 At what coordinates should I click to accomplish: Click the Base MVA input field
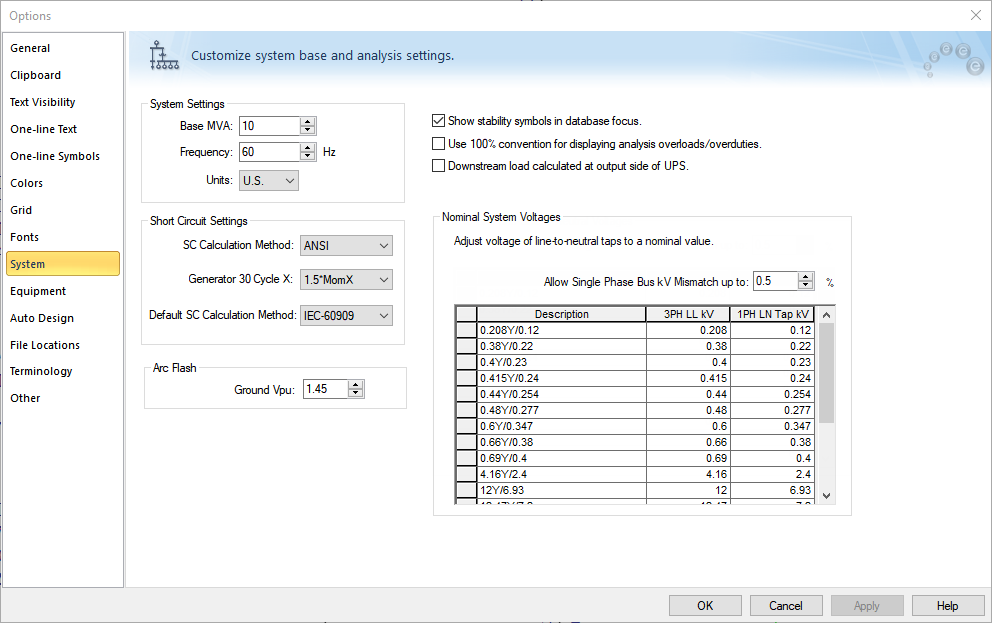tap(268, 126)
